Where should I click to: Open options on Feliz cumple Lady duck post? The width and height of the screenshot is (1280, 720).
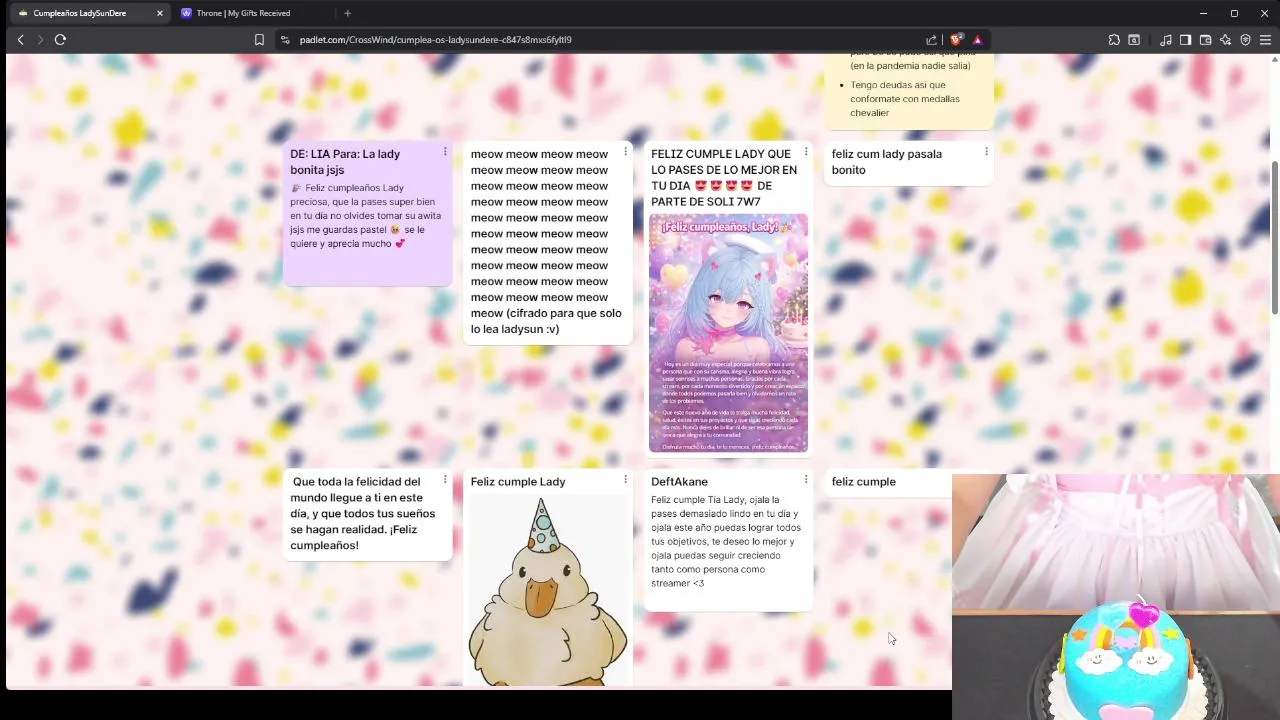[625, 480]
